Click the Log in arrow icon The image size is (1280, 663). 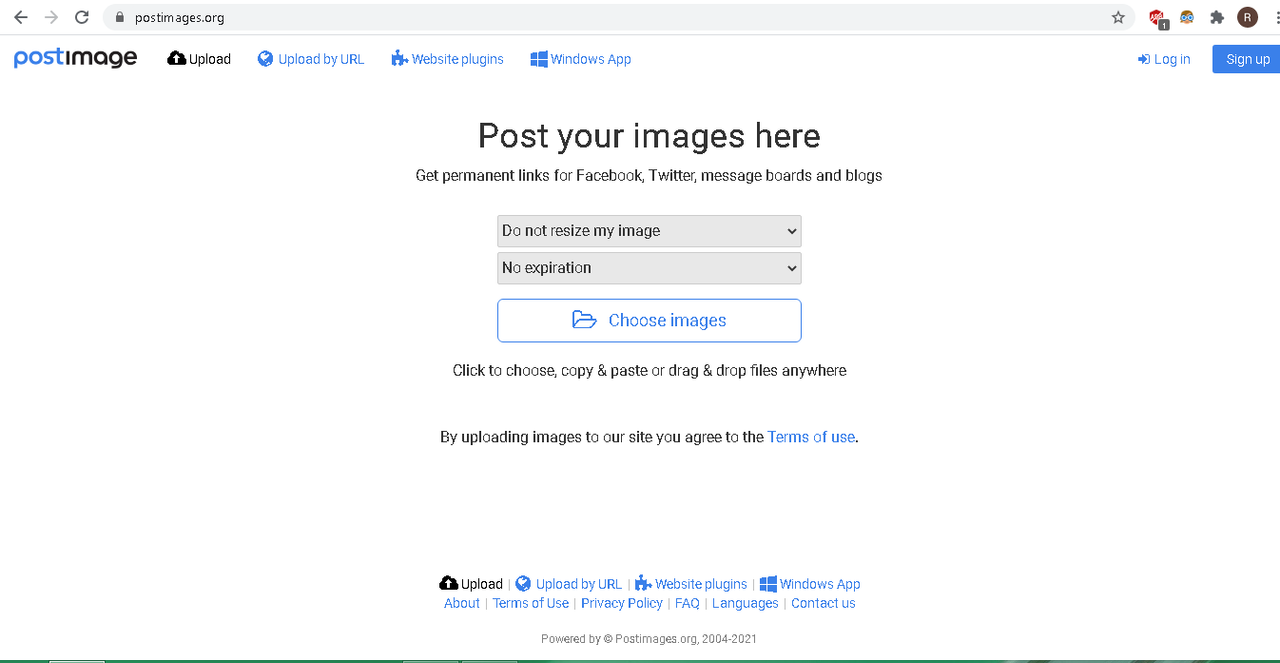[1144, 60]
